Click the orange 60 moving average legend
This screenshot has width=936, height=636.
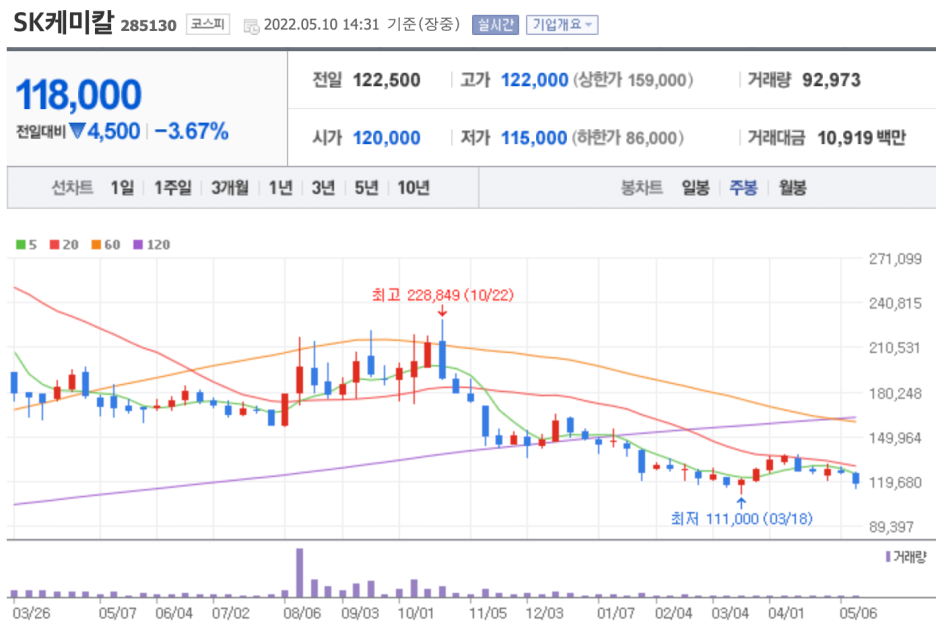pyautogui.click(x=106, y=244)
